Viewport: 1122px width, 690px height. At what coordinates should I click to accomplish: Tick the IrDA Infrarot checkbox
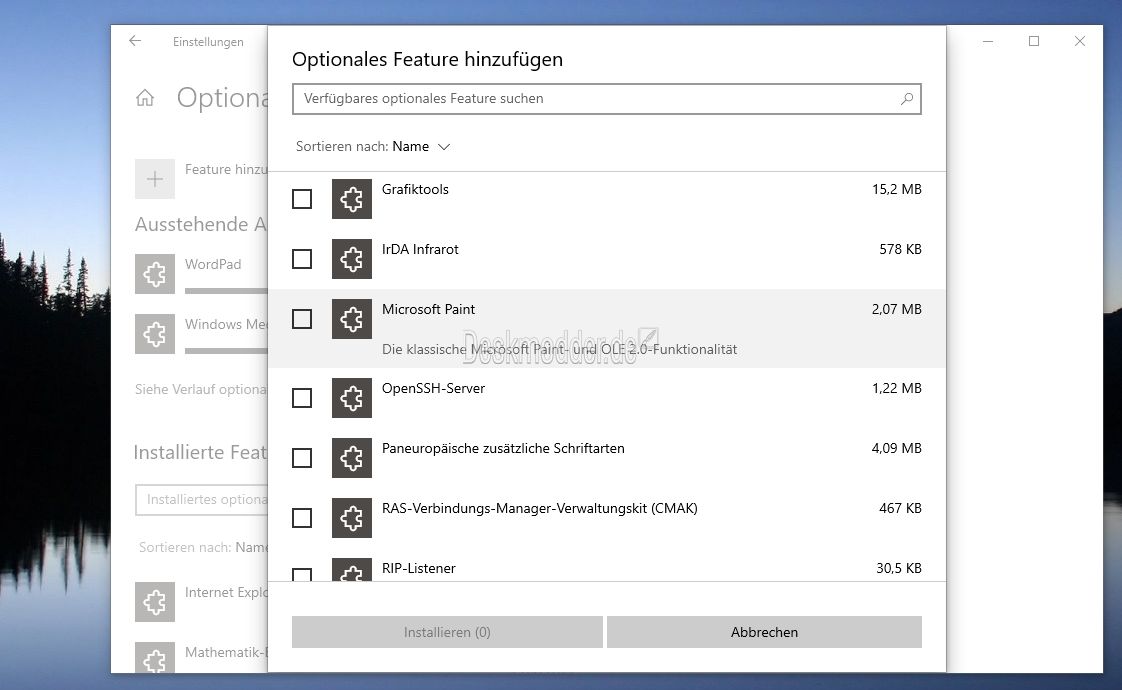click(302, 259)
